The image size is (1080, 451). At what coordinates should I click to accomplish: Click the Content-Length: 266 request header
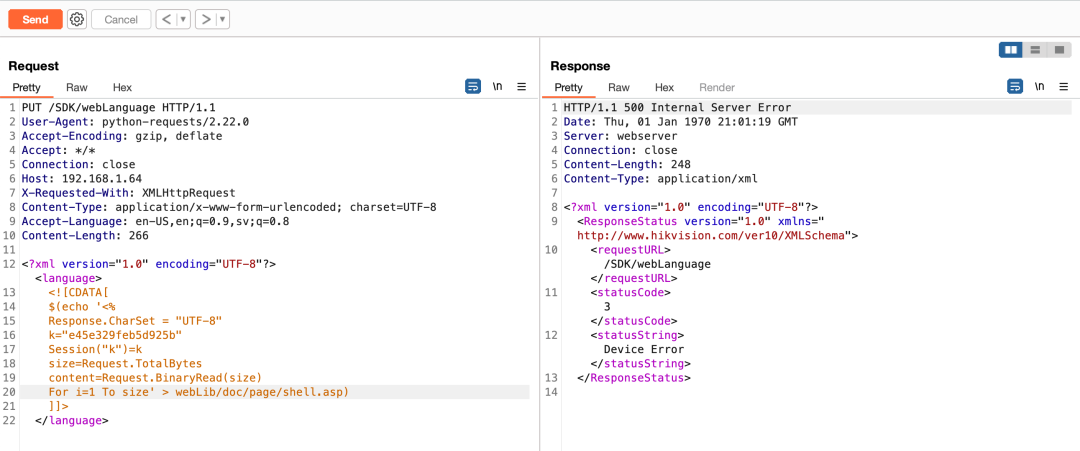tap(85, 235)
